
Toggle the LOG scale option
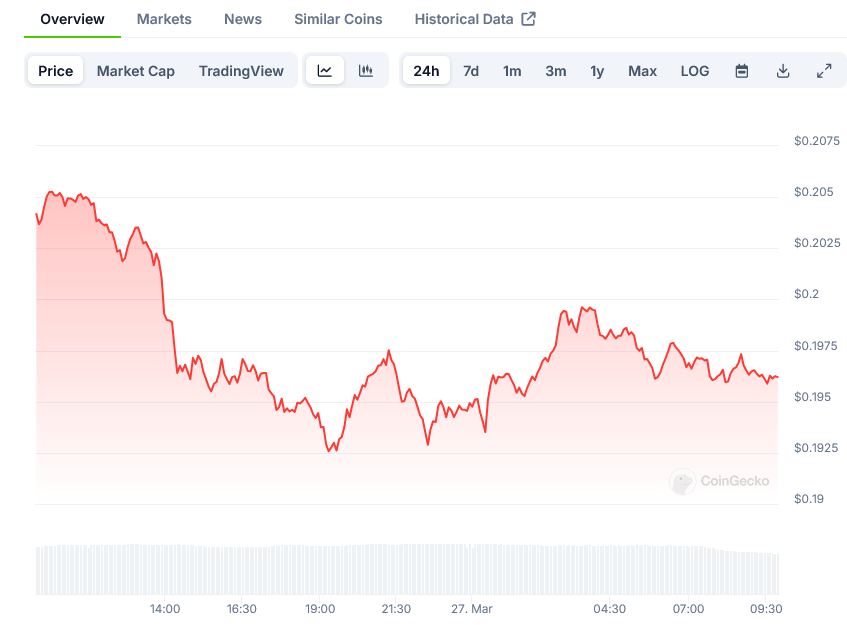(x=695, y=71)
